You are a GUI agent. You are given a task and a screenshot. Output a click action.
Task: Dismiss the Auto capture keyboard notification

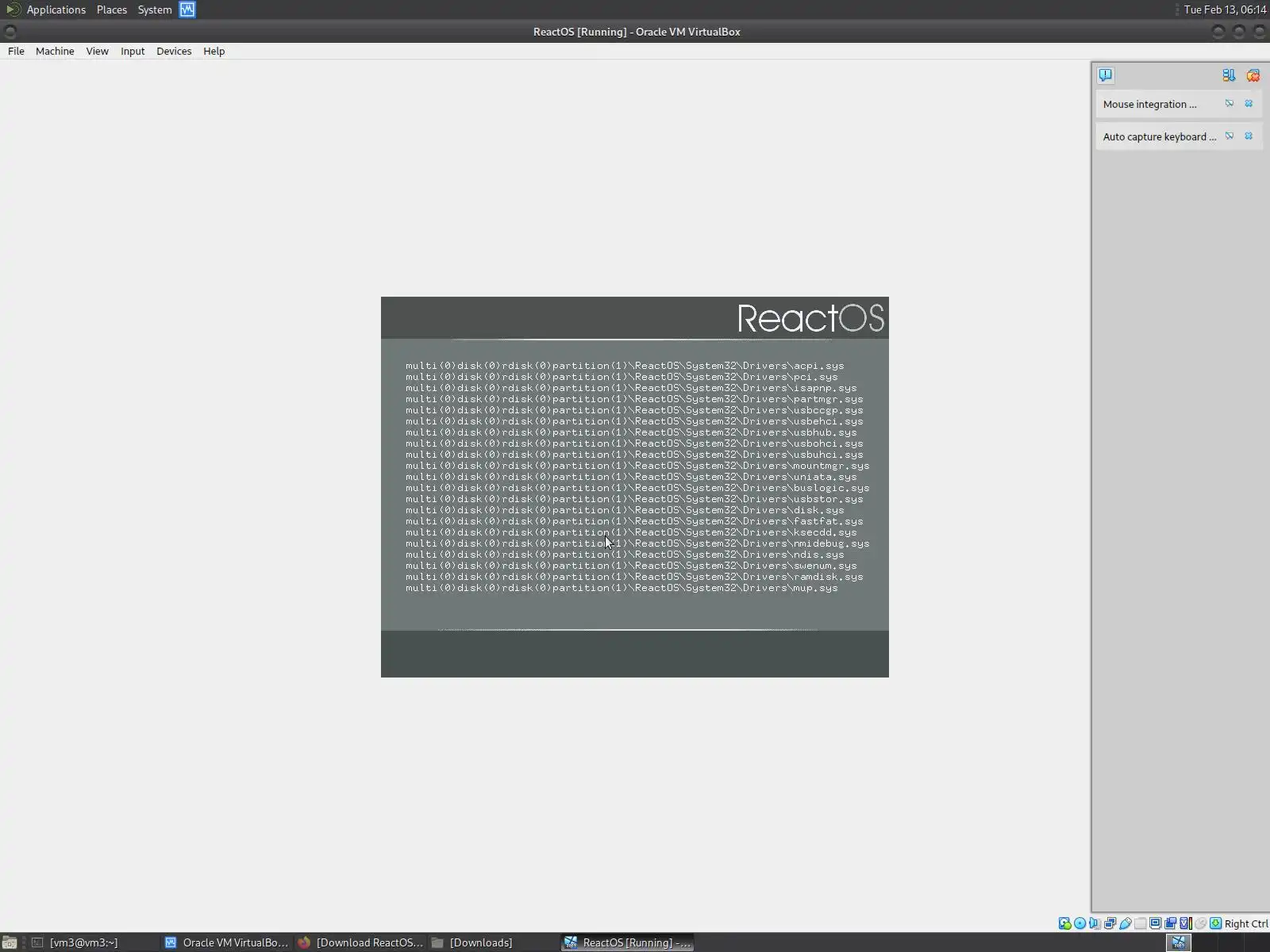point(1249,136)
